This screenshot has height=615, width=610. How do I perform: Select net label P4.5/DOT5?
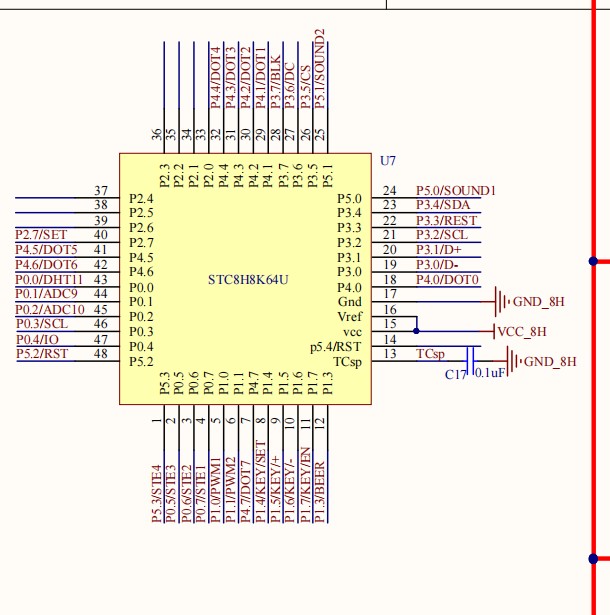46,250
